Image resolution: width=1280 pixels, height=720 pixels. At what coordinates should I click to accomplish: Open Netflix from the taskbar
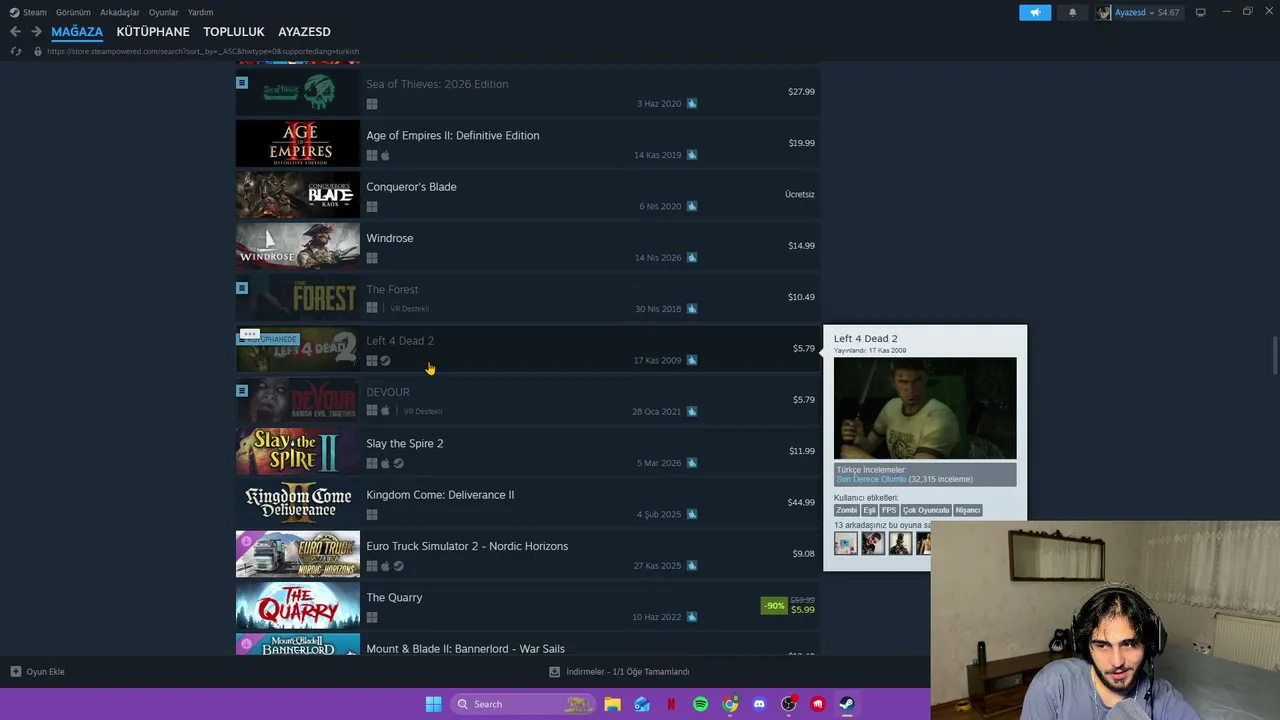[x=671, y=704]
